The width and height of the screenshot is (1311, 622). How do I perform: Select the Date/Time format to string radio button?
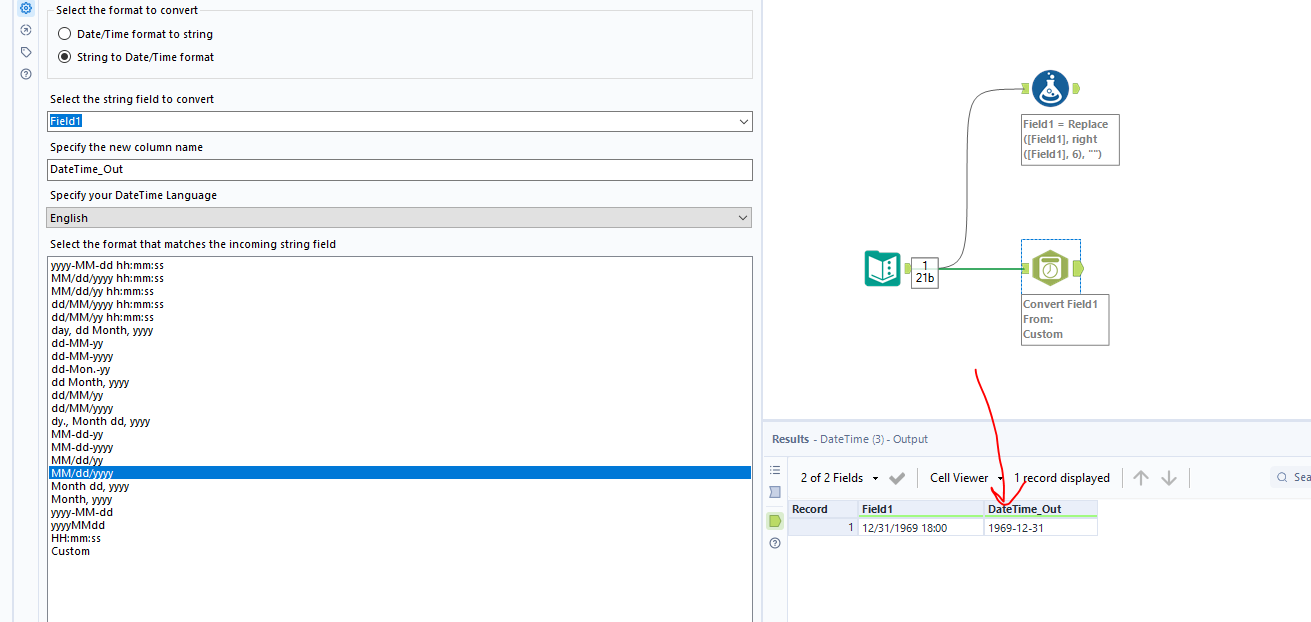[x=64, y=33]
